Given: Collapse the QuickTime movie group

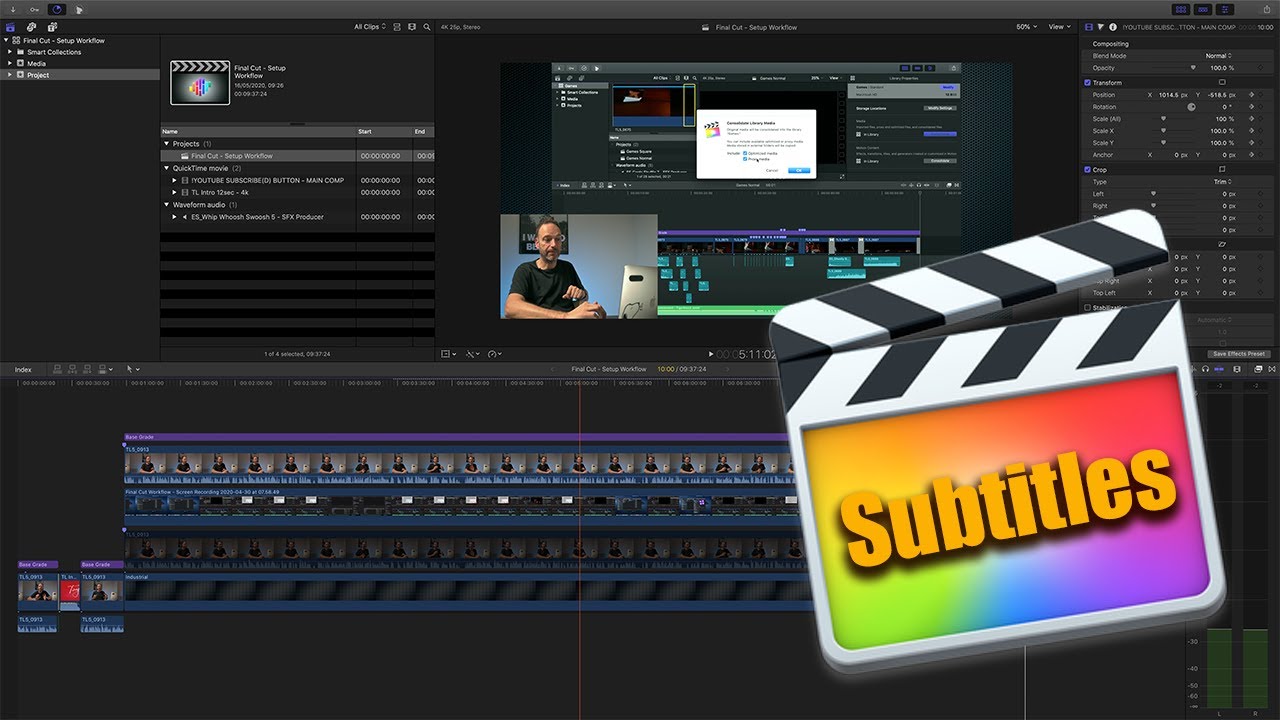Looking at the screenshot, I should coord(167,168).
